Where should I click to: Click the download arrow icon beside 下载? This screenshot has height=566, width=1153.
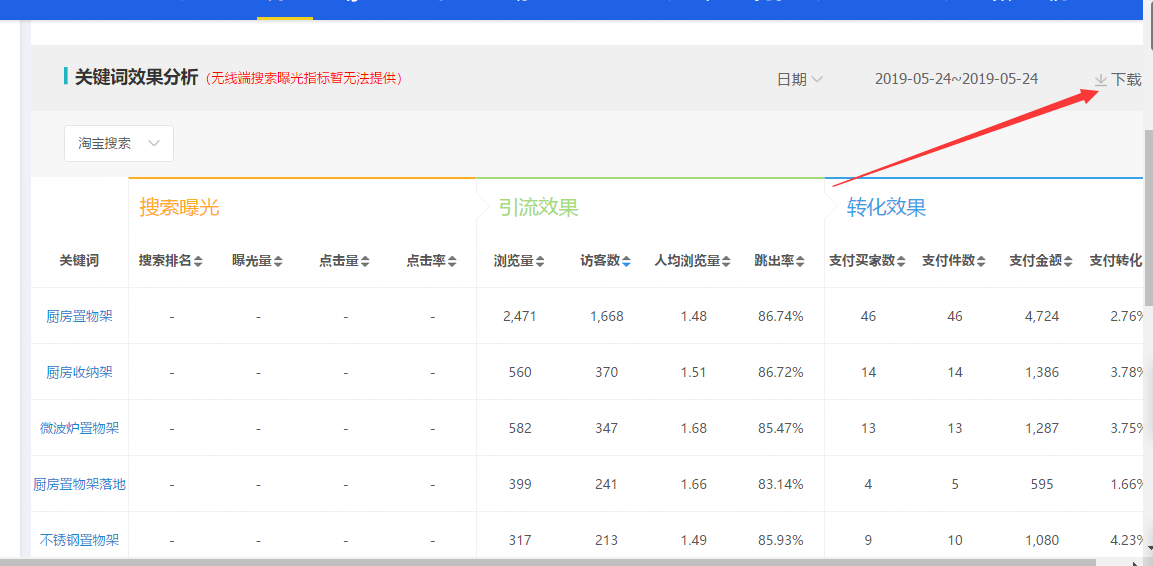(1100, 79)
